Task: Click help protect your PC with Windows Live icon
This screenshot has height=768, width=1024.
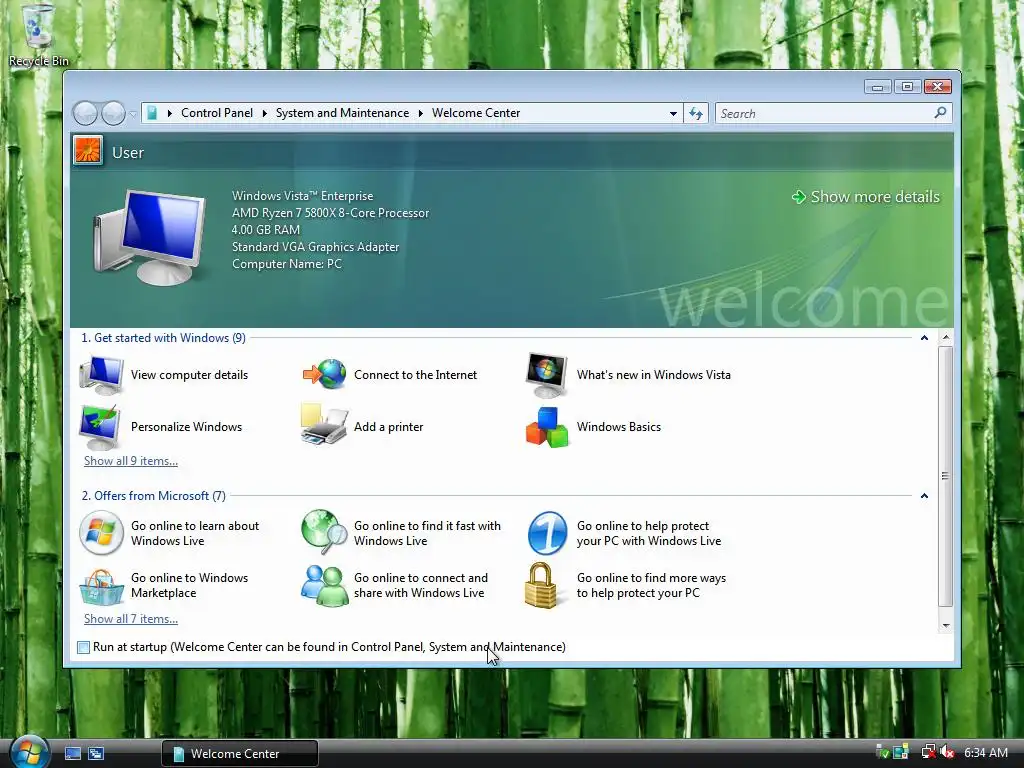Action: pos(547,533)
